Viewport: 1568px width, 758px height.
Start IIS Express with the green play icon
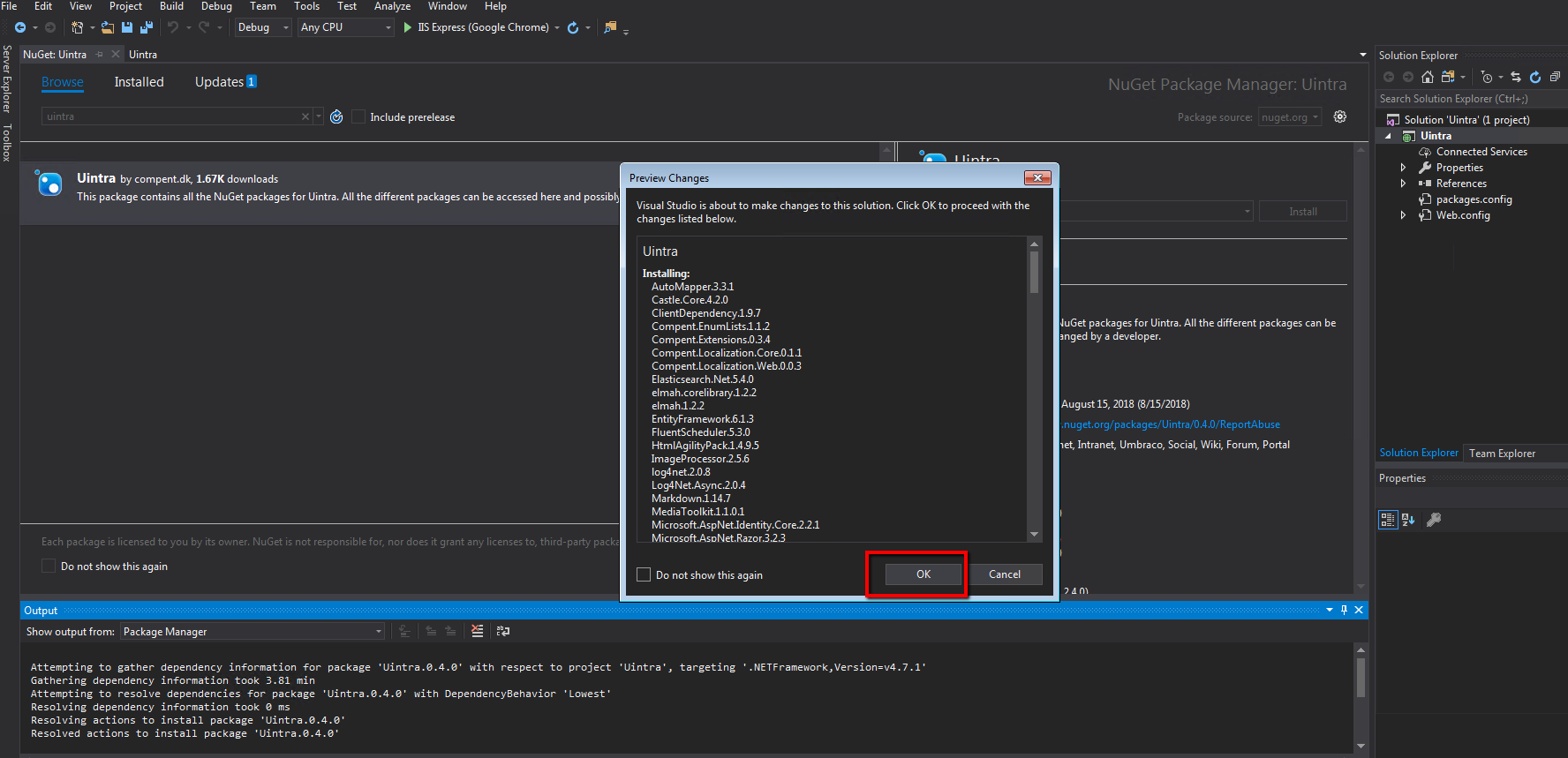[x=408, y=27]
